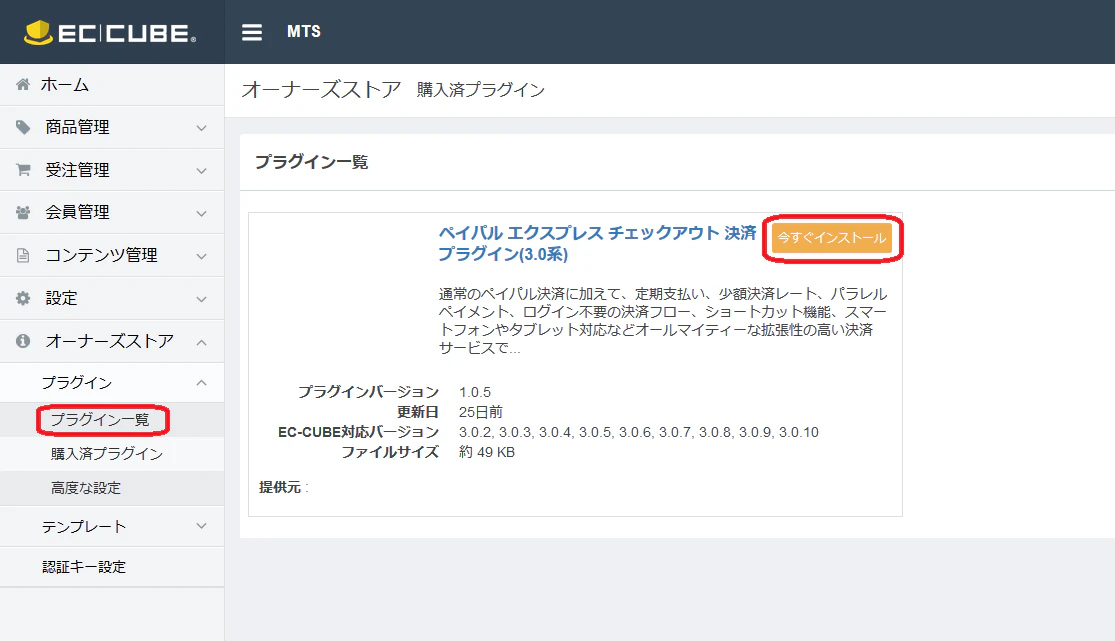Open 認証キー設定 in the sidebar
This screenshot has width=1115, height=641.
coord(84,567)
